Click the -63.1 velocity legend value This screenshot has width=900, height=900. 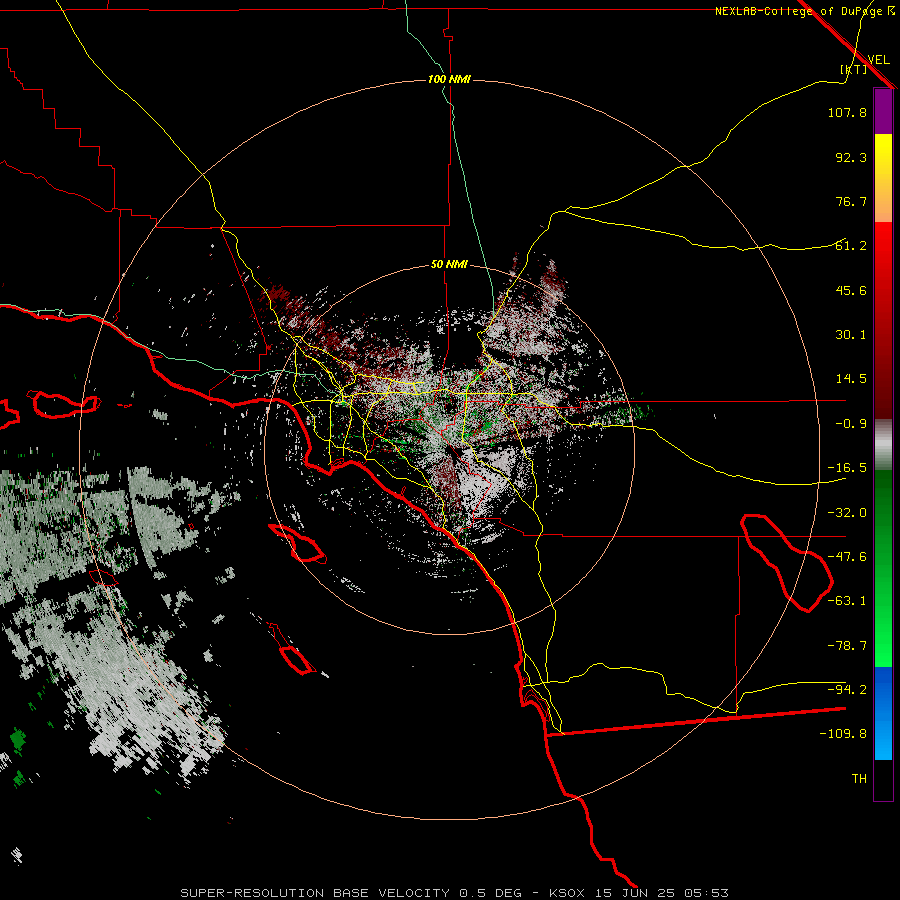pos(847,601)
